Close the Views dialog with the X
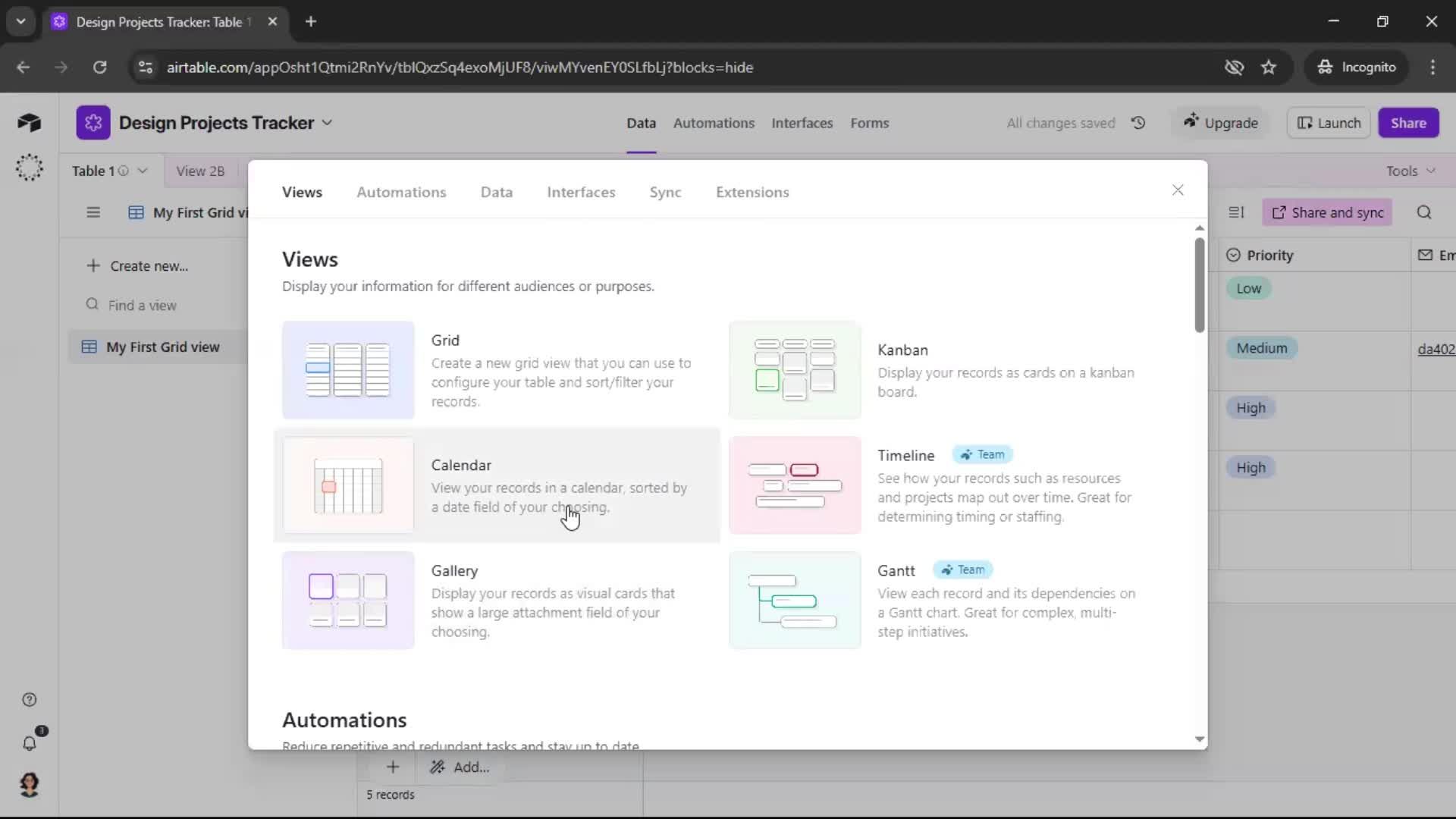The image size is (1456, 819). click(x=1178, y=190)
